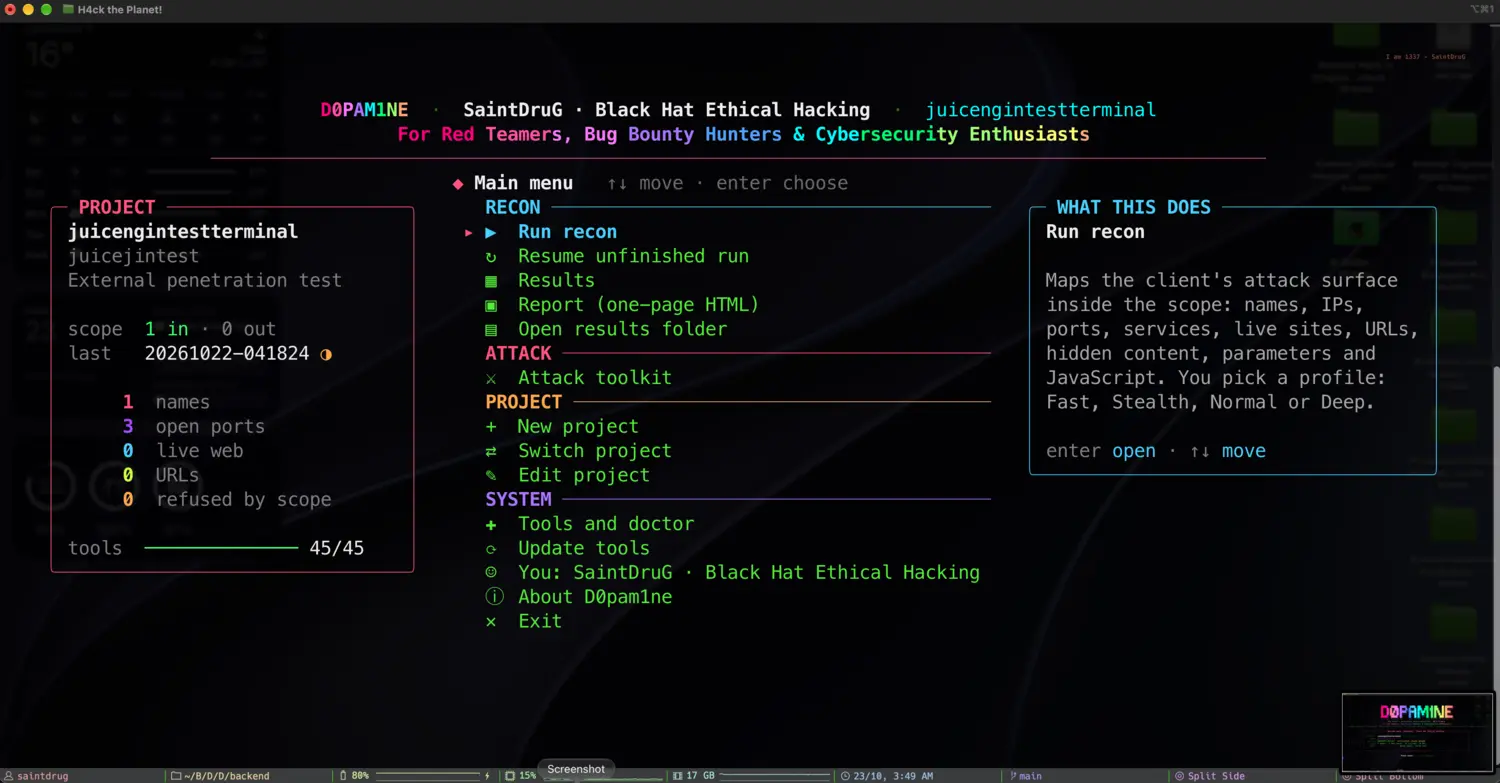The image size is (1500, 783).
Task: Click the crossed swords icon for Attack toolkit
Action: click(x=491, y=379)
